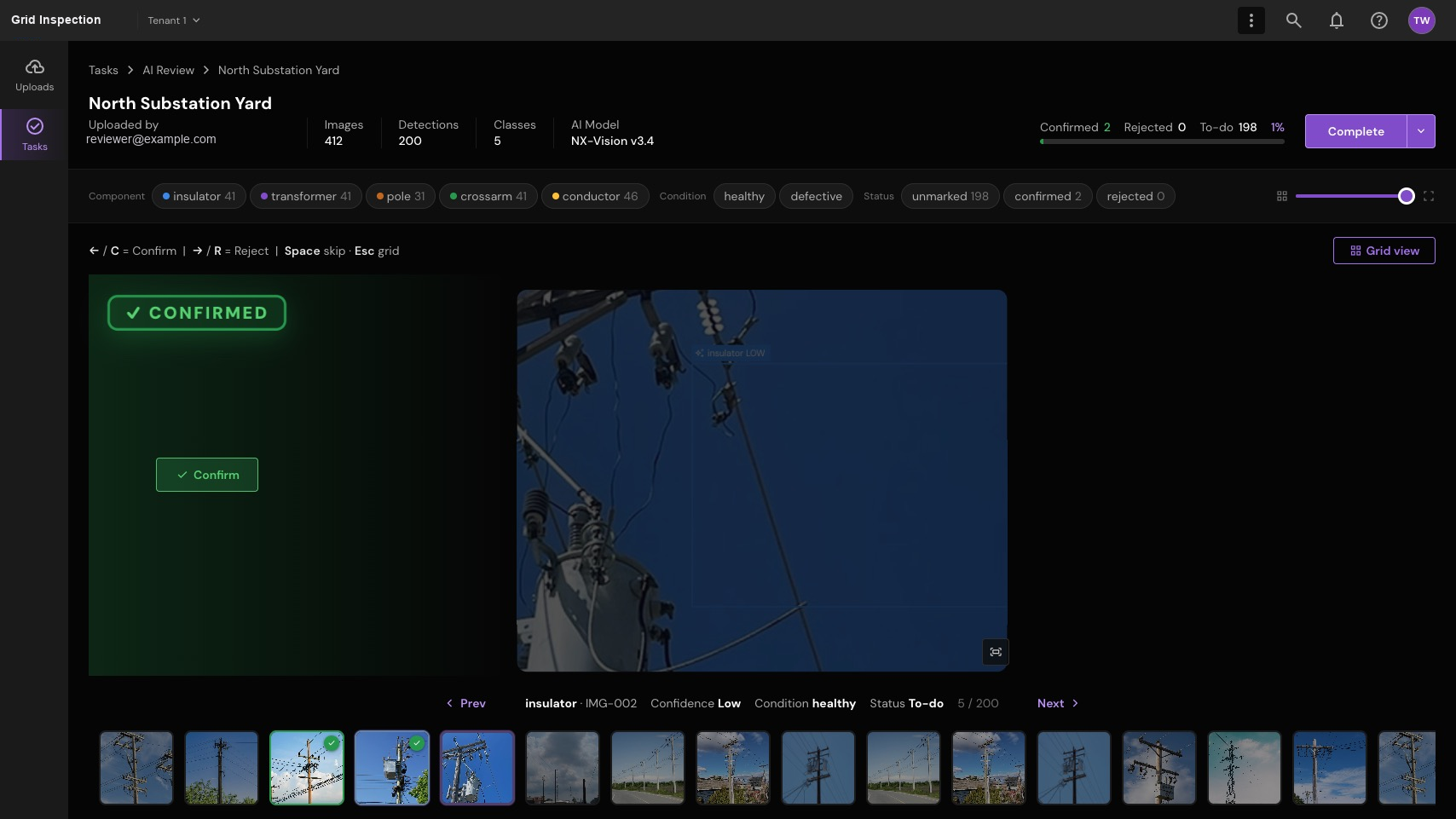Open the help question mark icon
The height and width of the screenshot is (819, 1456).
point(1378,20)
